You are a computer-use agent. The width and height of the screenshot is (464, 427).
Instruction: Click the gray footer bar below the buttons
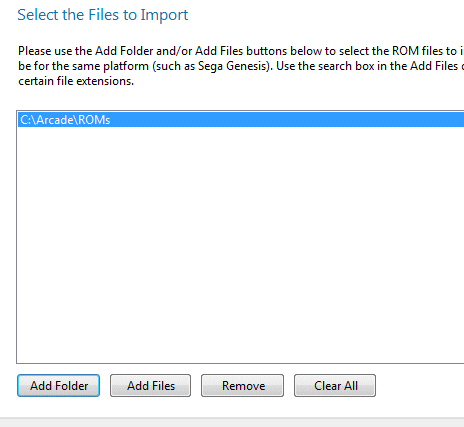[x=232, y=422]
